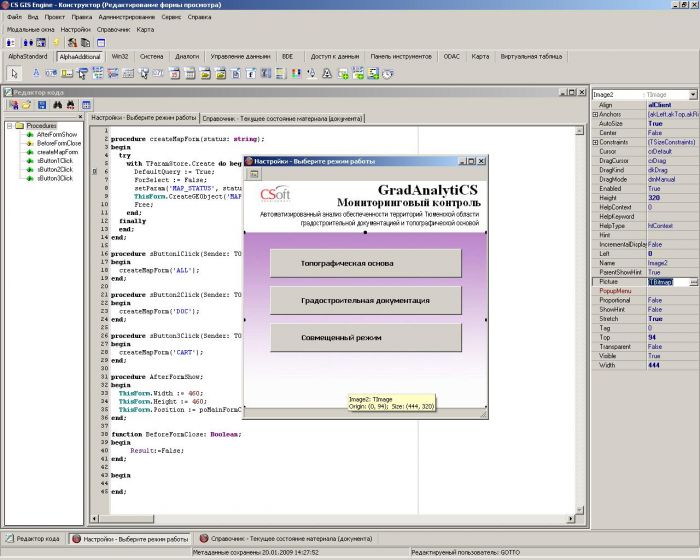Select the pointer arrow tool in component palette
The image size is (700, 560).
tap(14, 73)
